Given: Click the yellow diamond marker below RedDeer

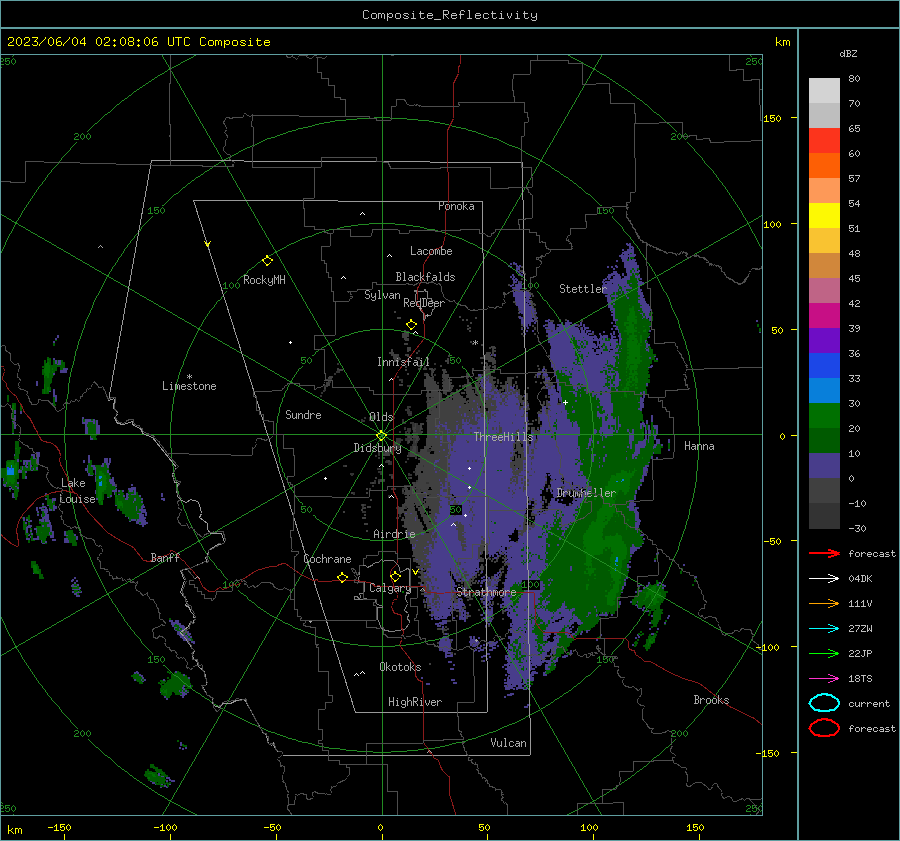Looking at the screenshot, I should (411, 325).
